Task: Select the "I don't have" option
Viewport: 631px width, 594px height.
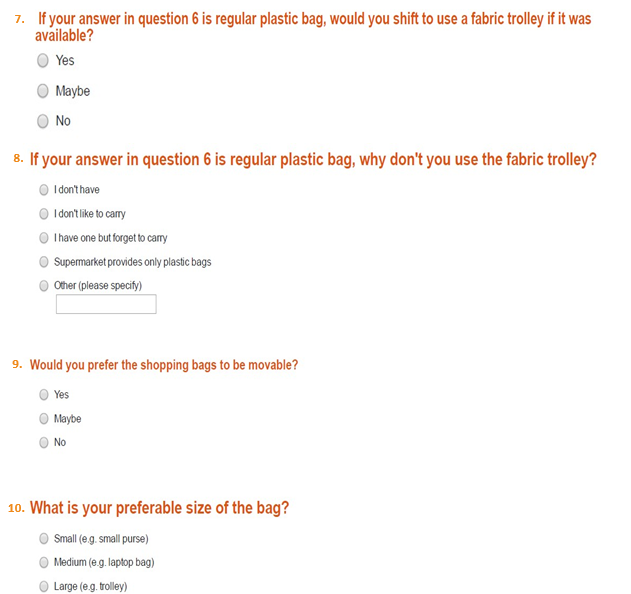Action: point(43,189)
